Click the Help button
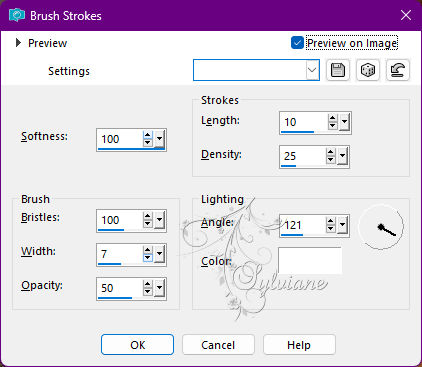The width and height of the screenshot is (422, 367). tap(299, 345)
